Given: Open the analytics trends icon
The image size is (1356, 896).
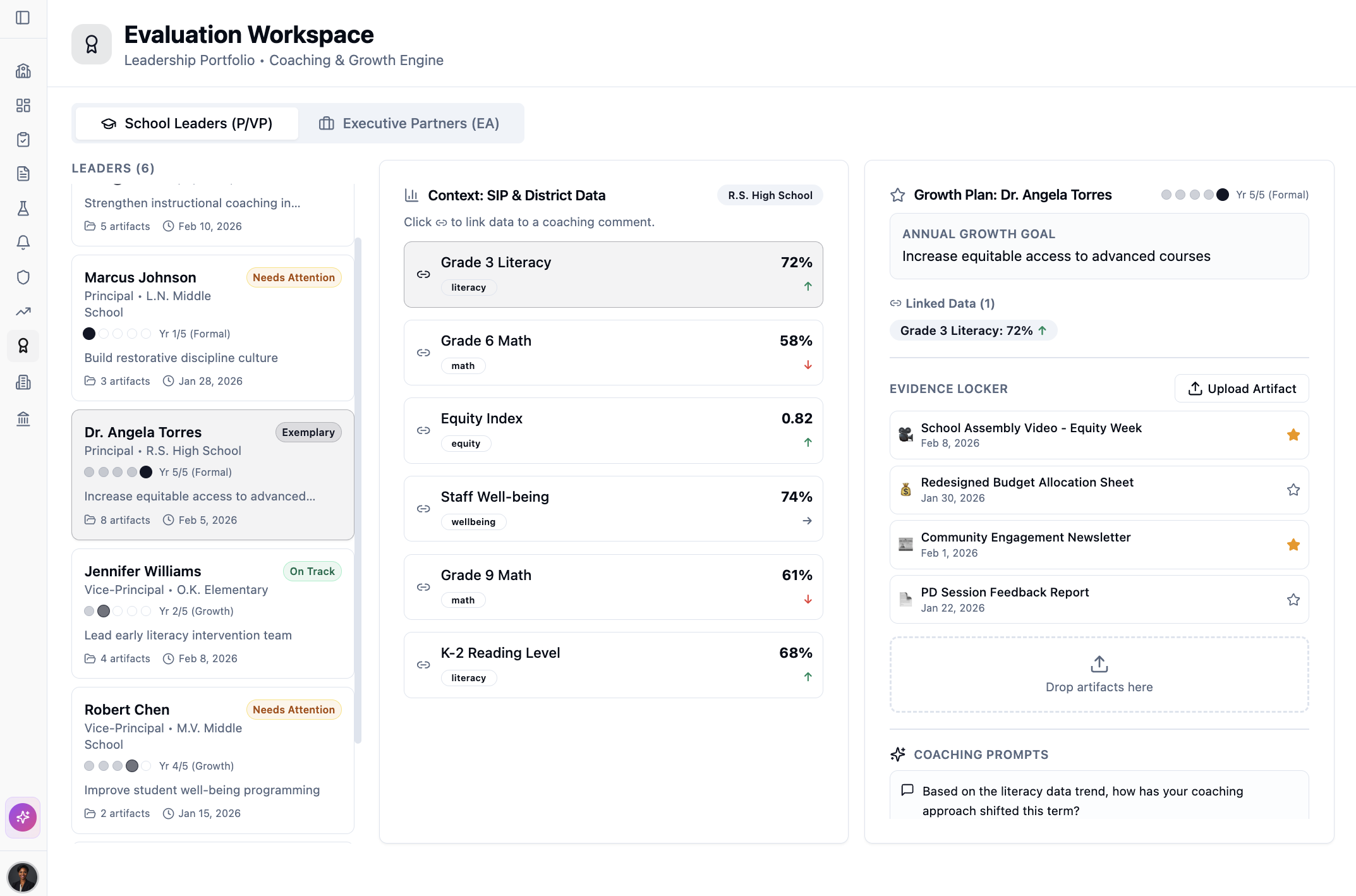Looking at the screenshot, I should pyautogui.click(x=23, y=311).
